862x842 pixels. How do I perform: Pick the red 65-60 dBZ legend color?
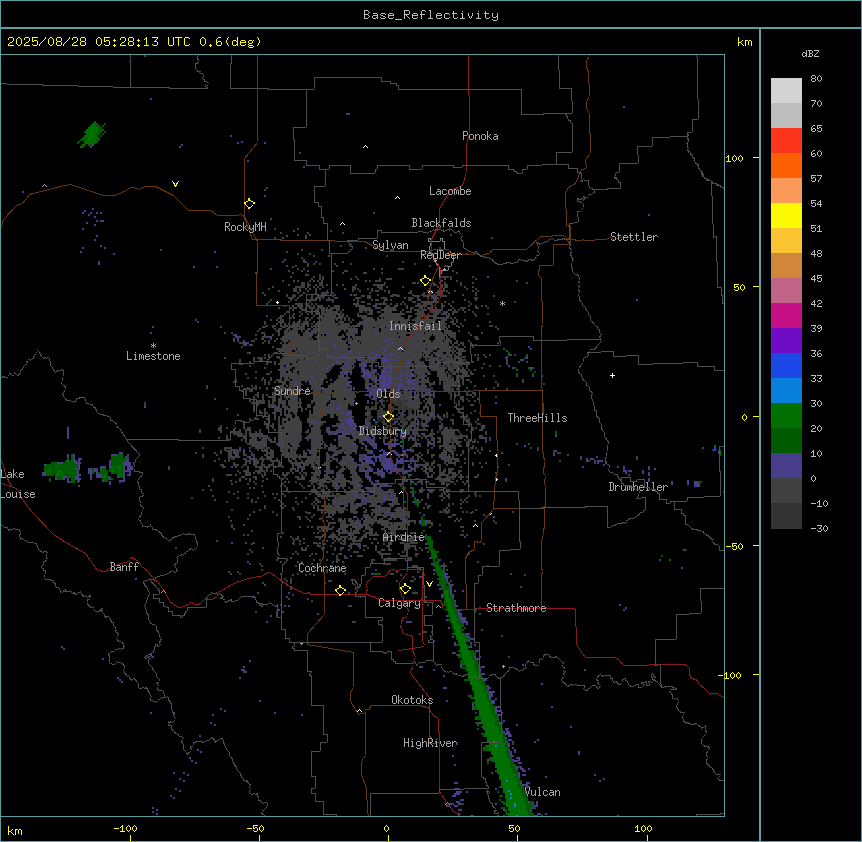click(x=786, y=140)
